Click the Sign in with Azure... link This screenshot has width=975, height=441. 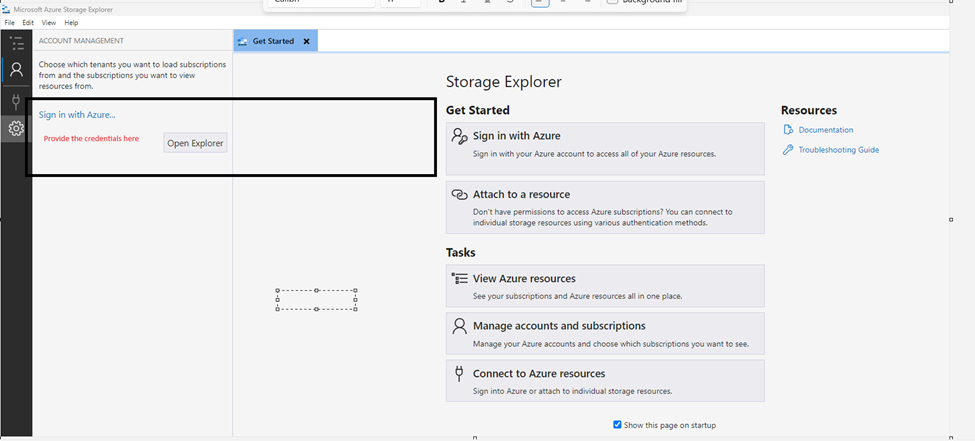pyautogui.click(x=77, y=114)
